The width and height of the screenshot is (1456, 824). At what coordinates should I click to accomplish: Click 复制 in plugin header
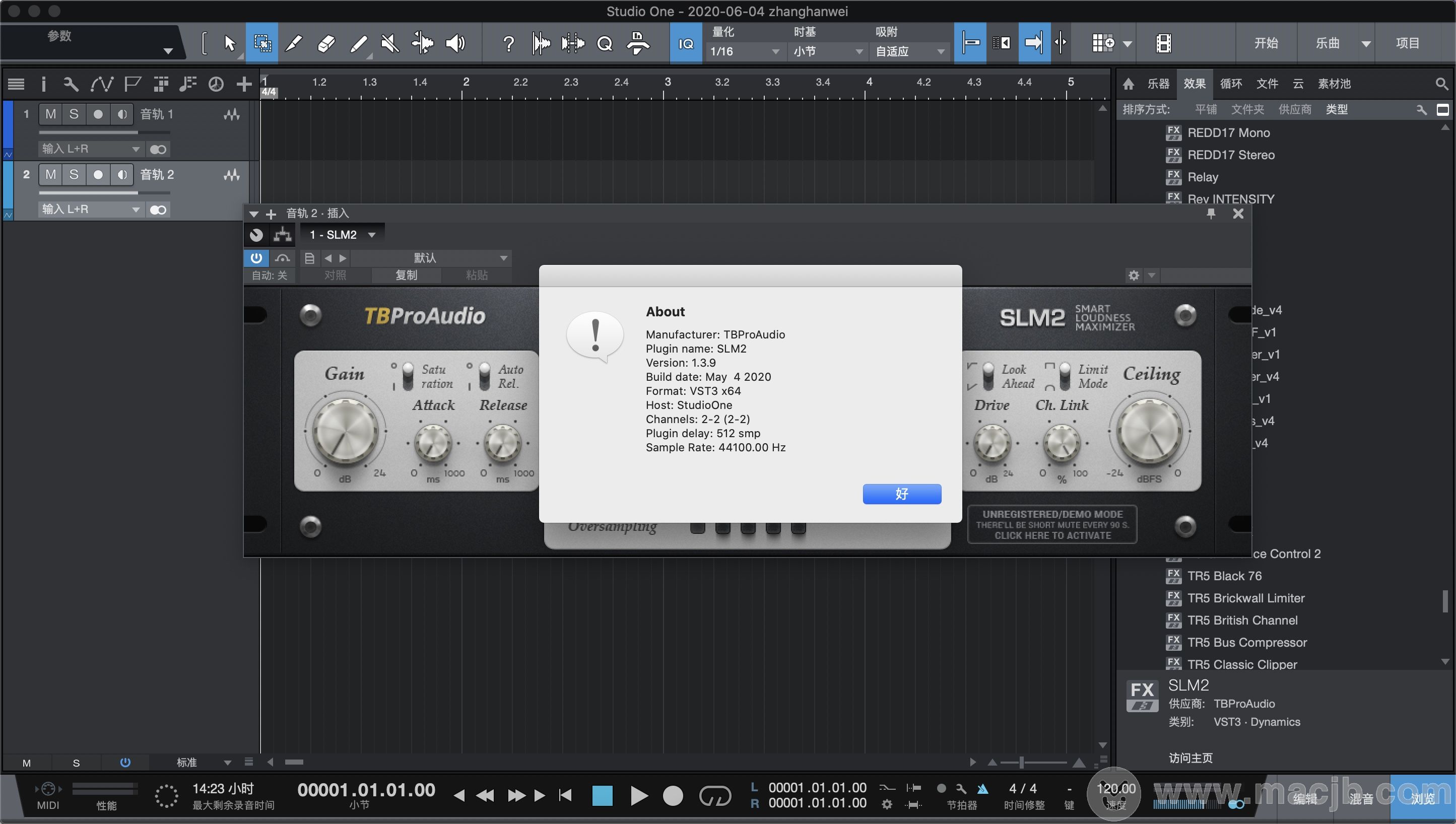[406, 275]
